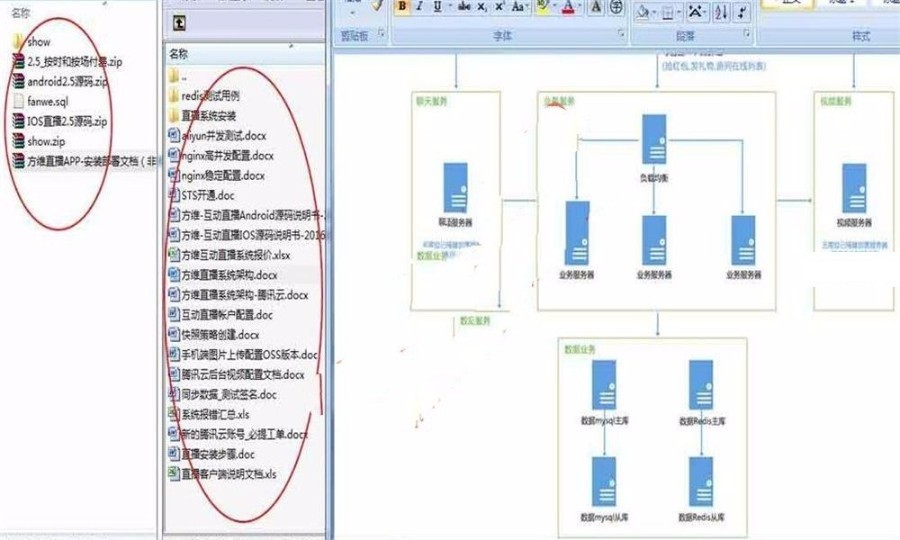The height and width of the screenshot is (540, 900).
Task: Sort by 名称 header in the left pane
Action: pyautogui.click(x=21, y=13)
